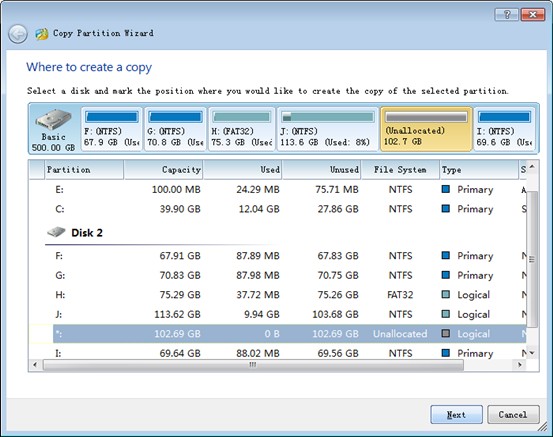This screenshot has height=437, width=553.
Task: Click the Disk 2 group heading
Action: click(x=87, y=233)
